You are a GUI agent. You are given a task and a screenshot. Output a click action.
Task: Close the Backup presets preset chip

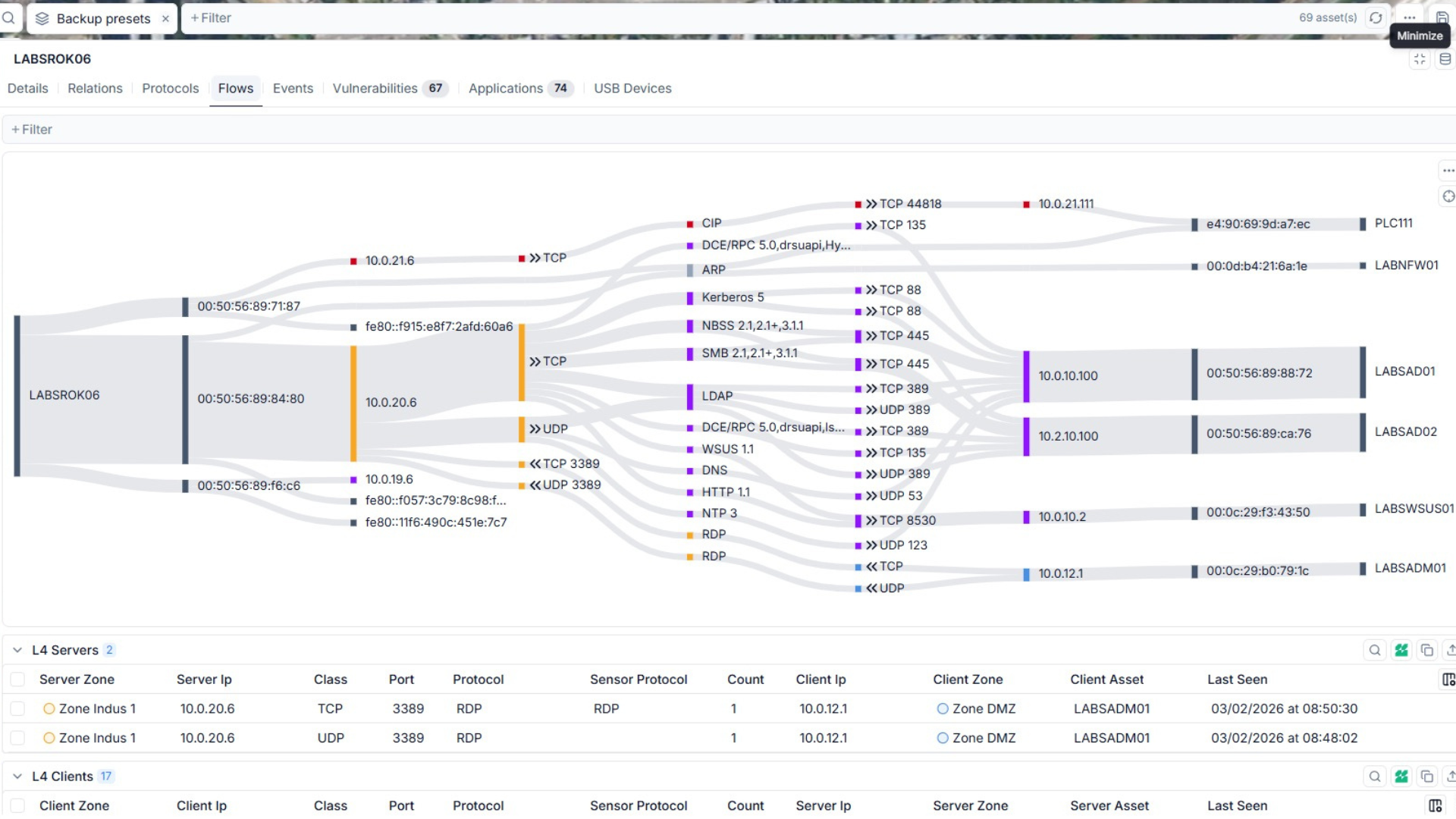pos(165,18)
